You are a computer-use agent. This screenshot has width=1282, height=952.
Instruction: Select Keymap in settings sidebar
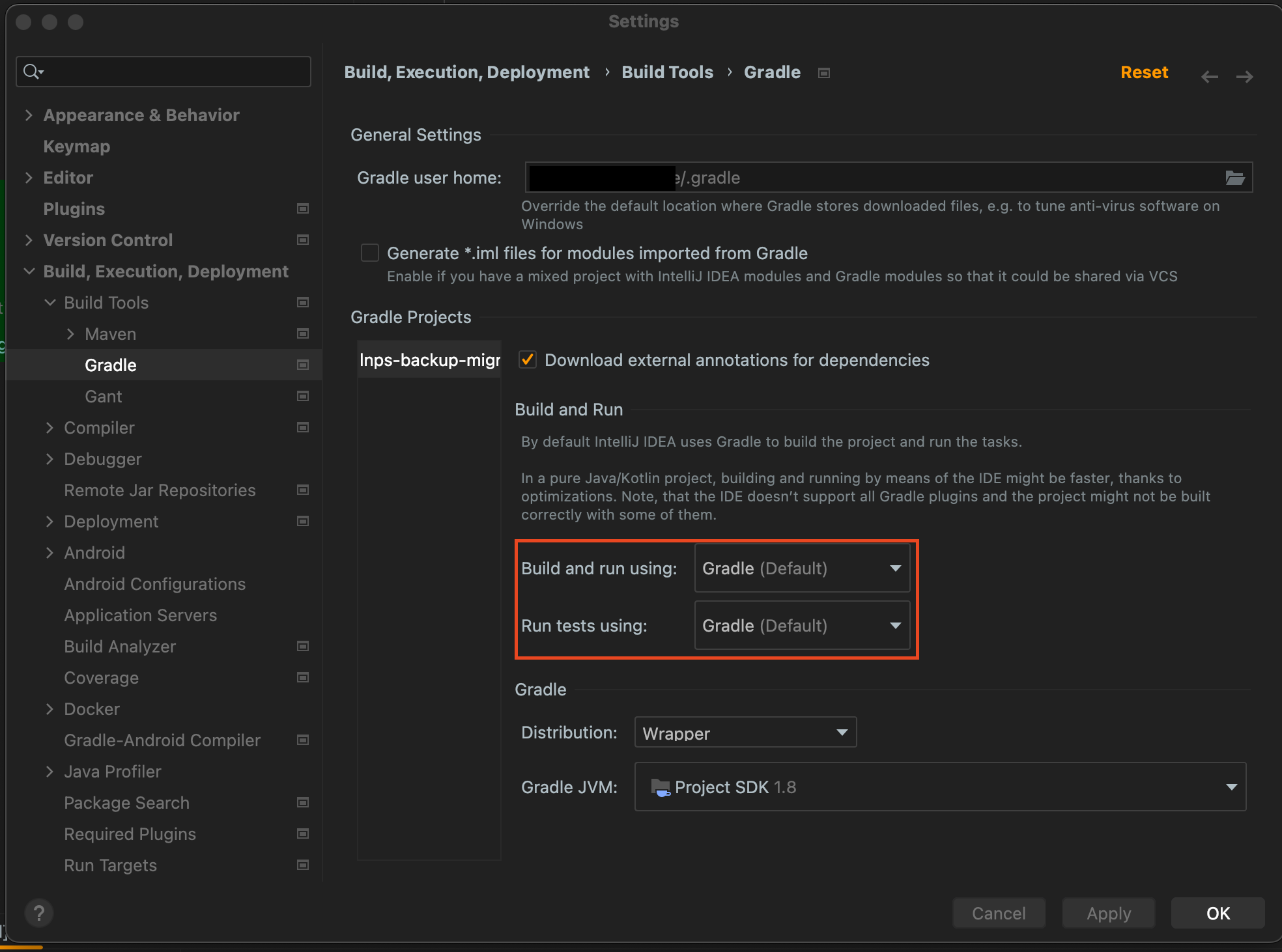(77, 147)
